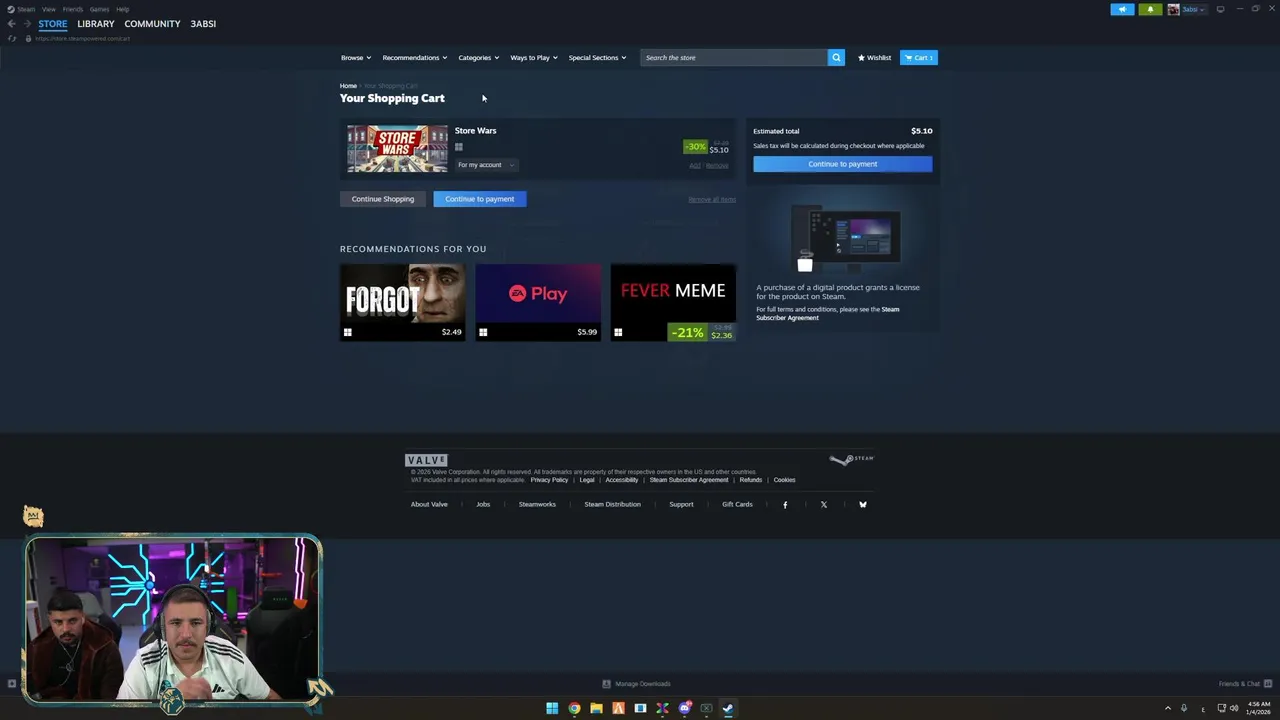Click the blue Cart button
This screenshot has height=720, width=1280.
click(x=919, y=58)
